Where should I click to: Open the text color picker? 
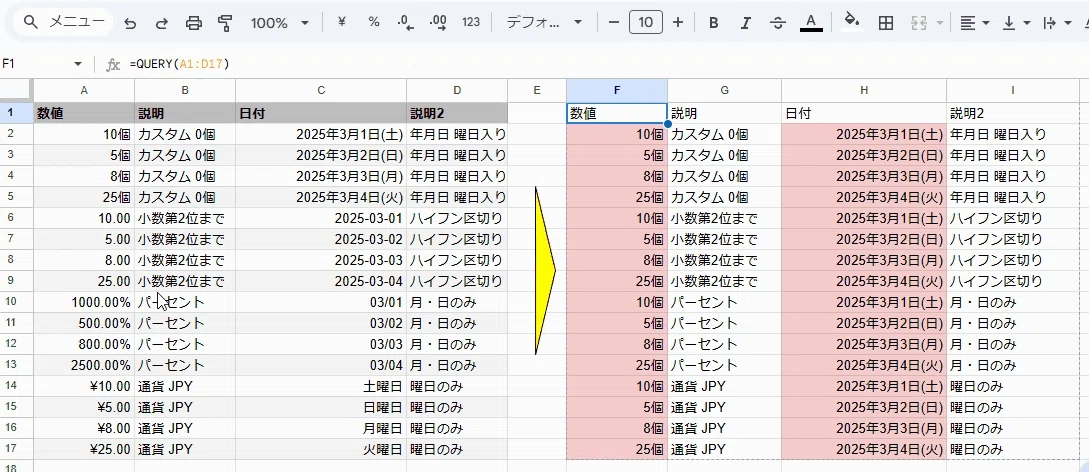point(810,23)
